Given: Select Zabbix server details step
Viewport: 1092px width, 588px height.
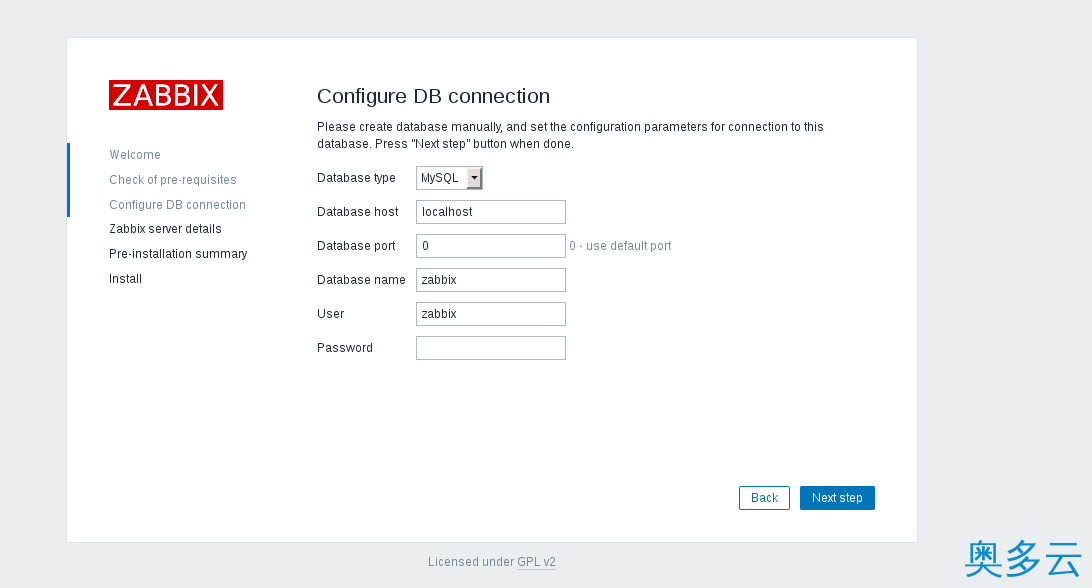Looking at the screenshot, I should point(165,229).
